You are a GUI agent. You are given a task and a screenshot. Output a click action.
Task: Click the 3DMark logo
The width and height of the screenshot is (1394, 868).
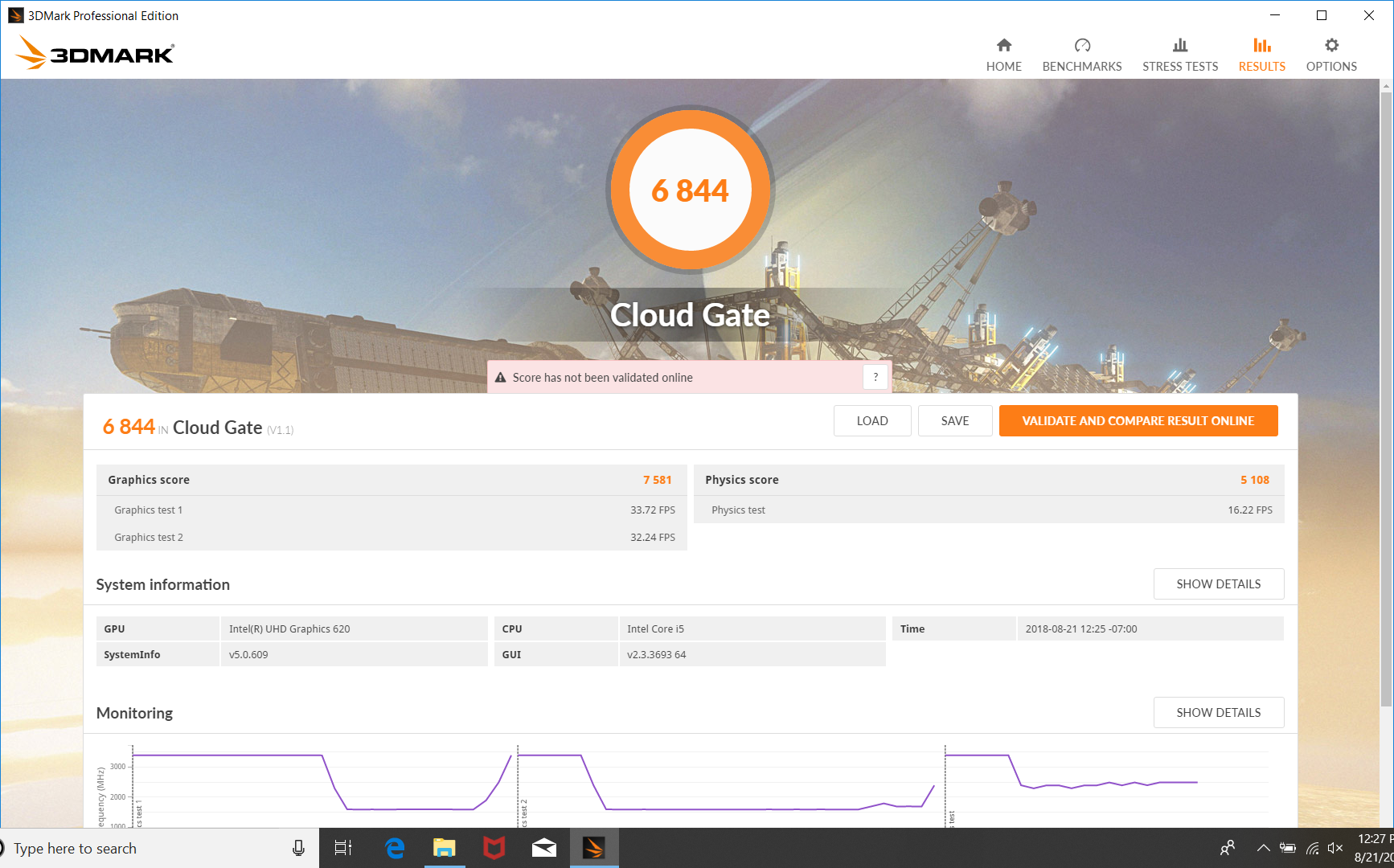(x=95, y=53)
